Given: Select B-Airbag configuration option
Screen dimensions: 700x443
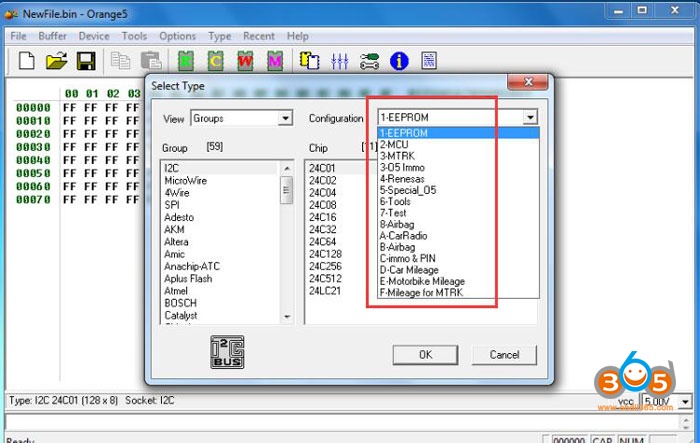Looking at the screenshot, I should [458, 247].
